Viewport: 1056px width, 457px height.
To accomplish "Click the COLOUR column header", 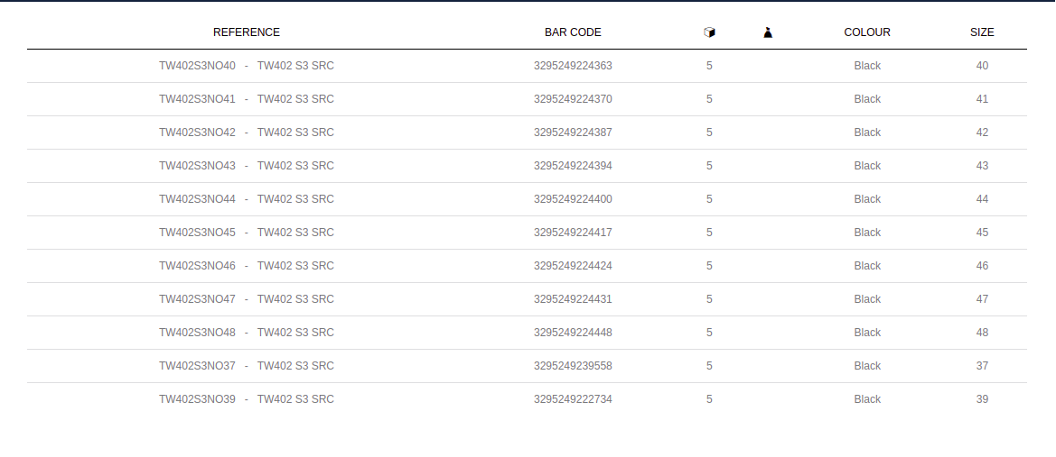I will (867, 32).
